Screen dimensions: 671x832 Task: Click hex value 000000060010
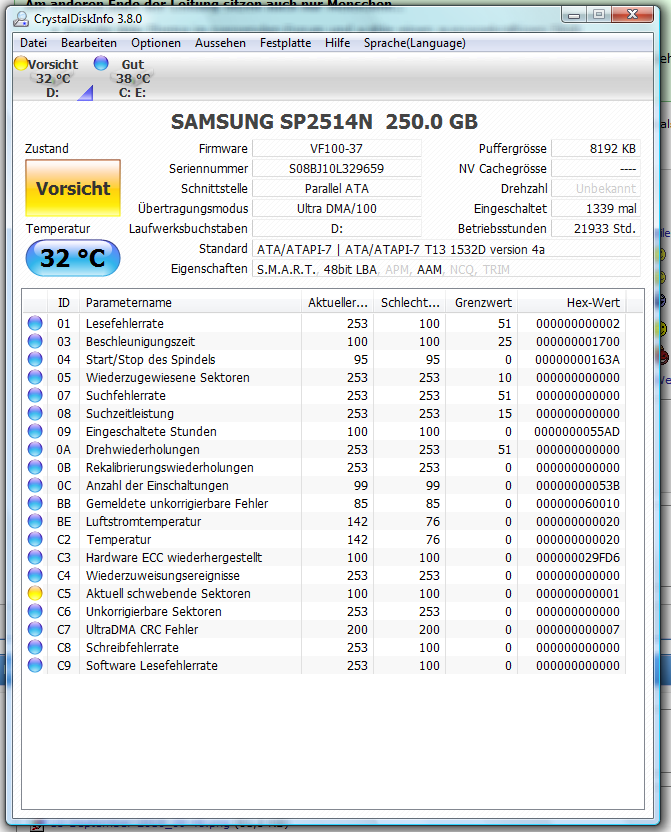click(x=578, y=504)
